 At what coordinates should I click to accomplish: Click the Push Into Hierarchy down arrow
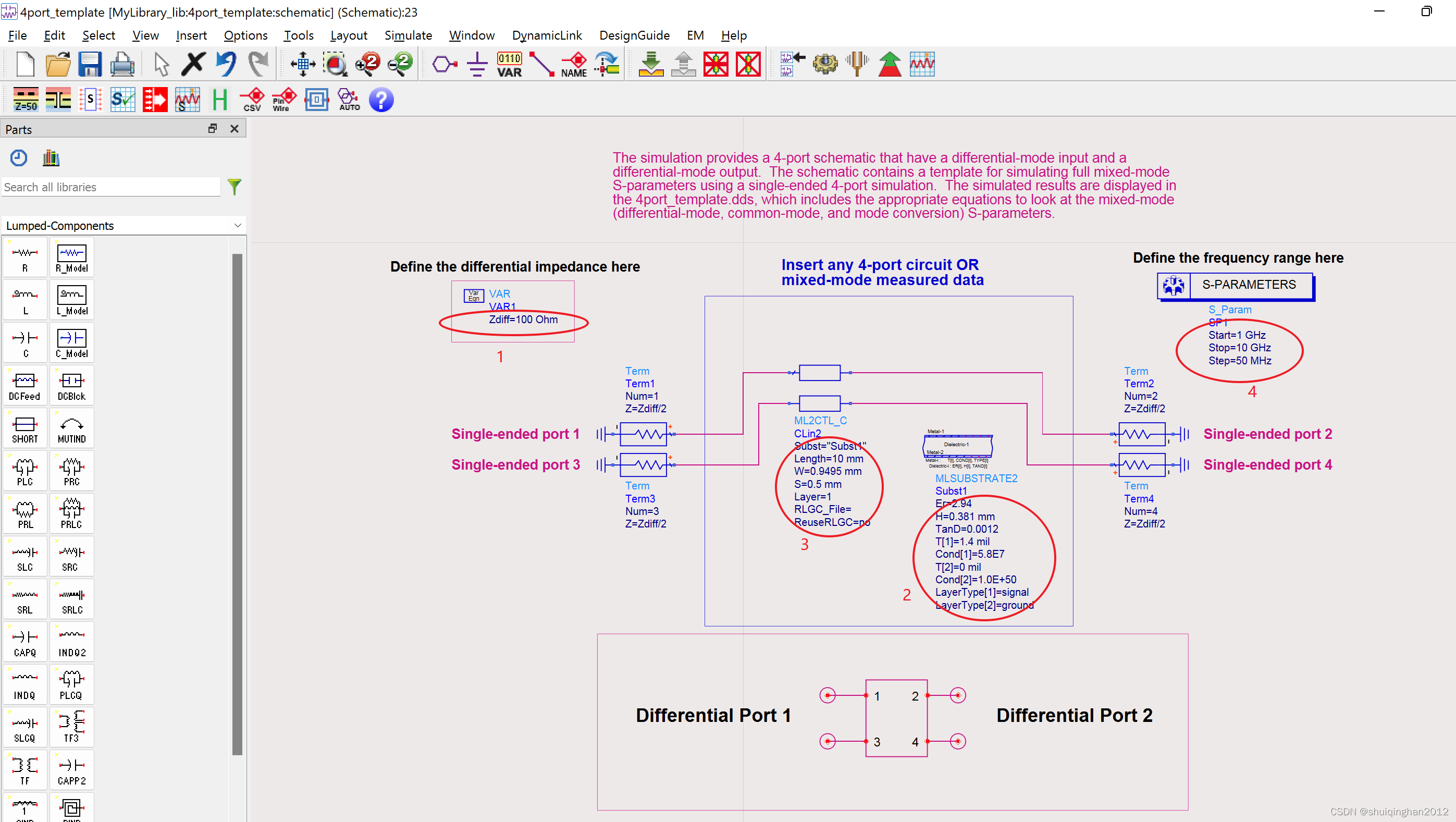650,65
